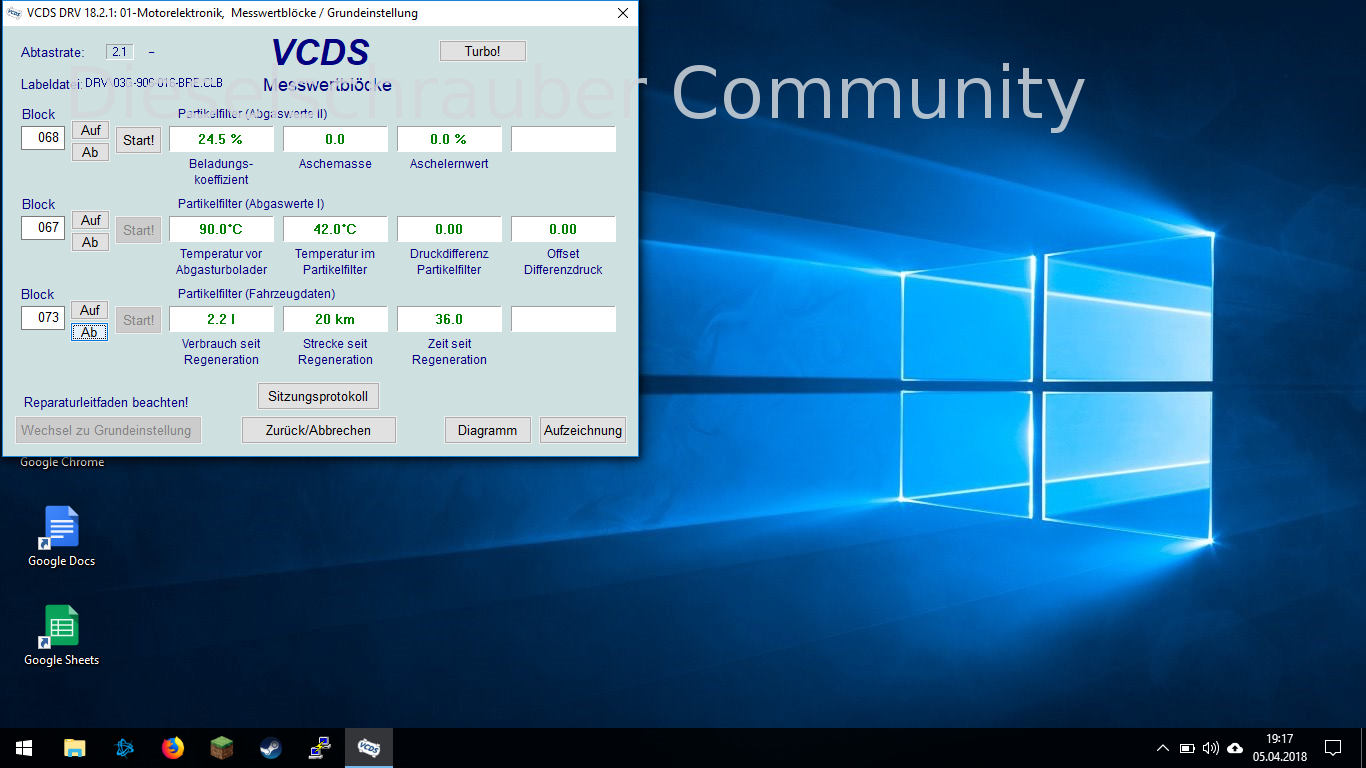Focus the block number field 067

[43, 228]
